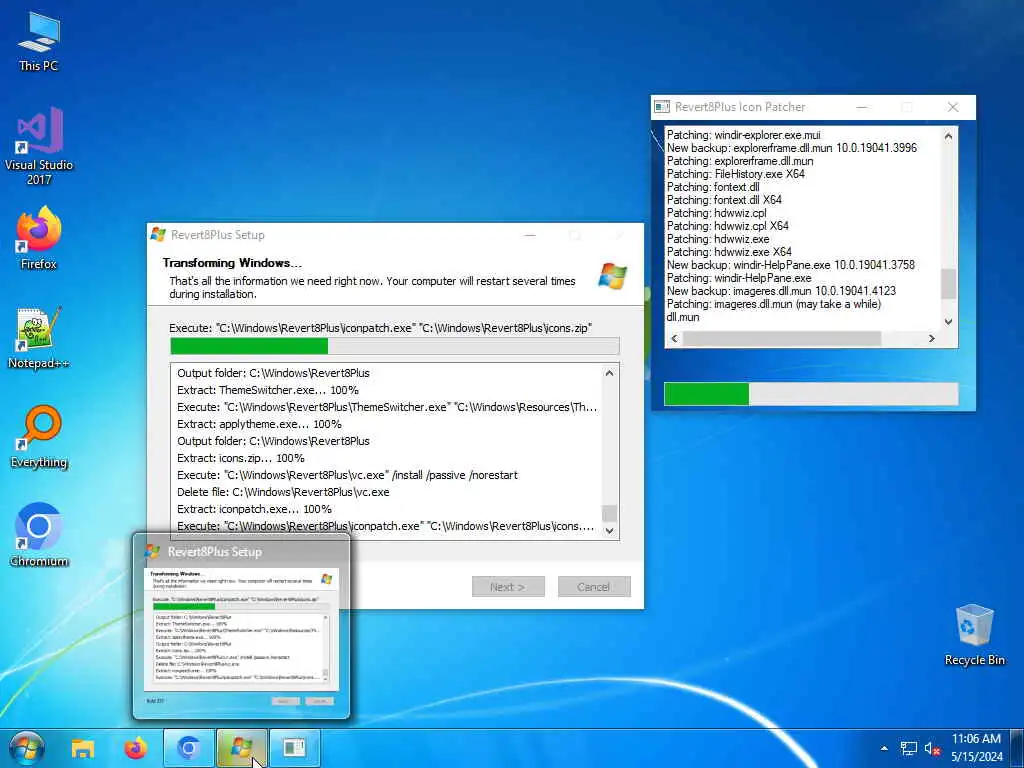Click the 'Execute: iconpatch.exe' status line above progress
Screen dimensions: 1024x768
point(380,328)
